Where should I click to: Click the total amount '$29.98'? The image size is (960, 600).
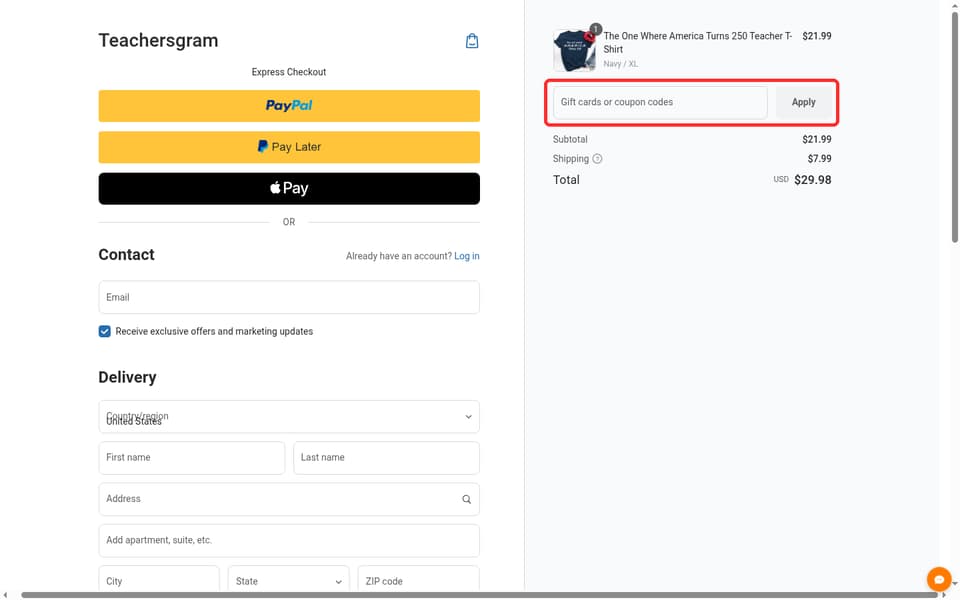coord(812,180)
